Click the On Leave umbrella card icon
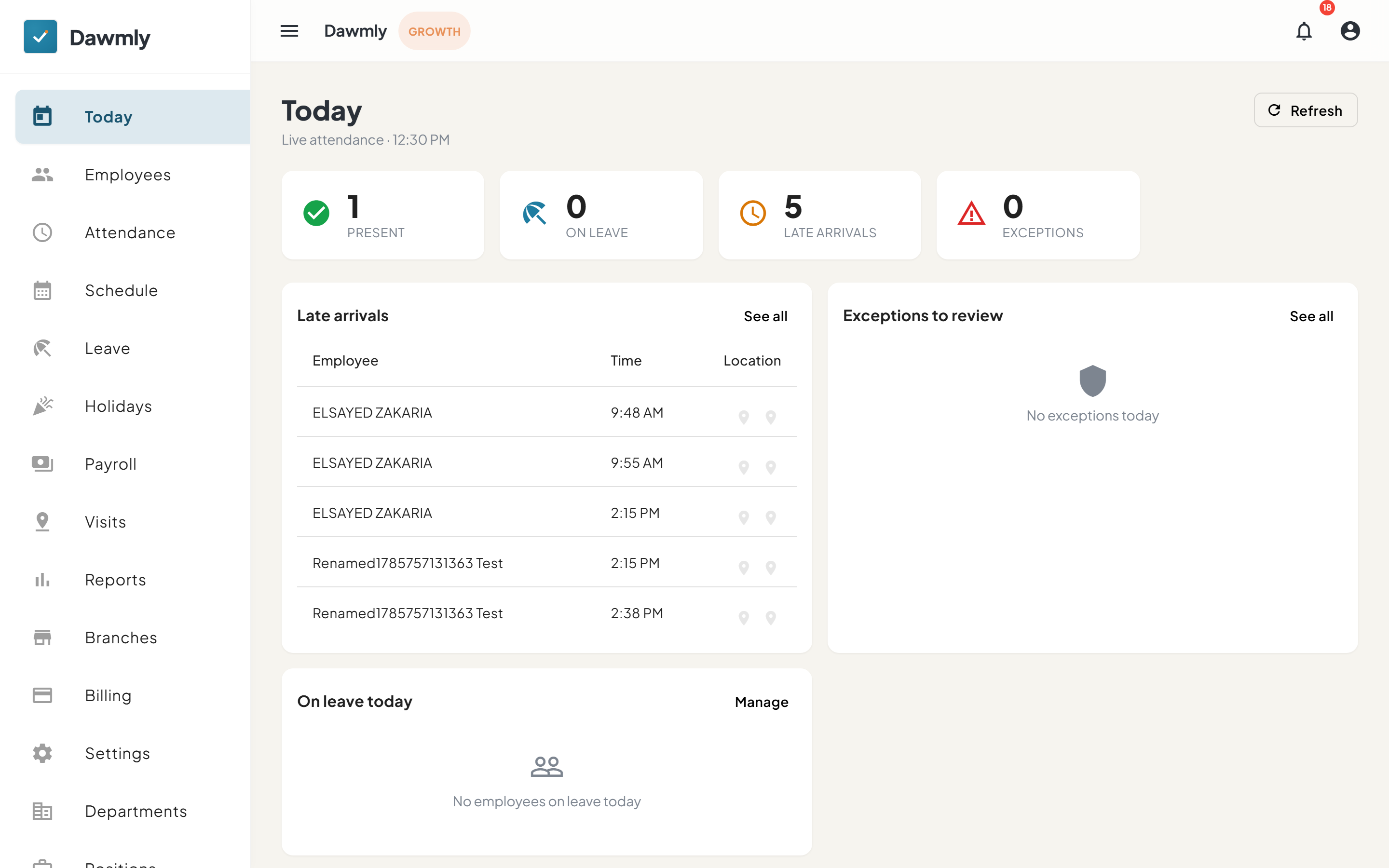Screen dimensions: 1389x868 pyautogui.click(x=534, y=214)
